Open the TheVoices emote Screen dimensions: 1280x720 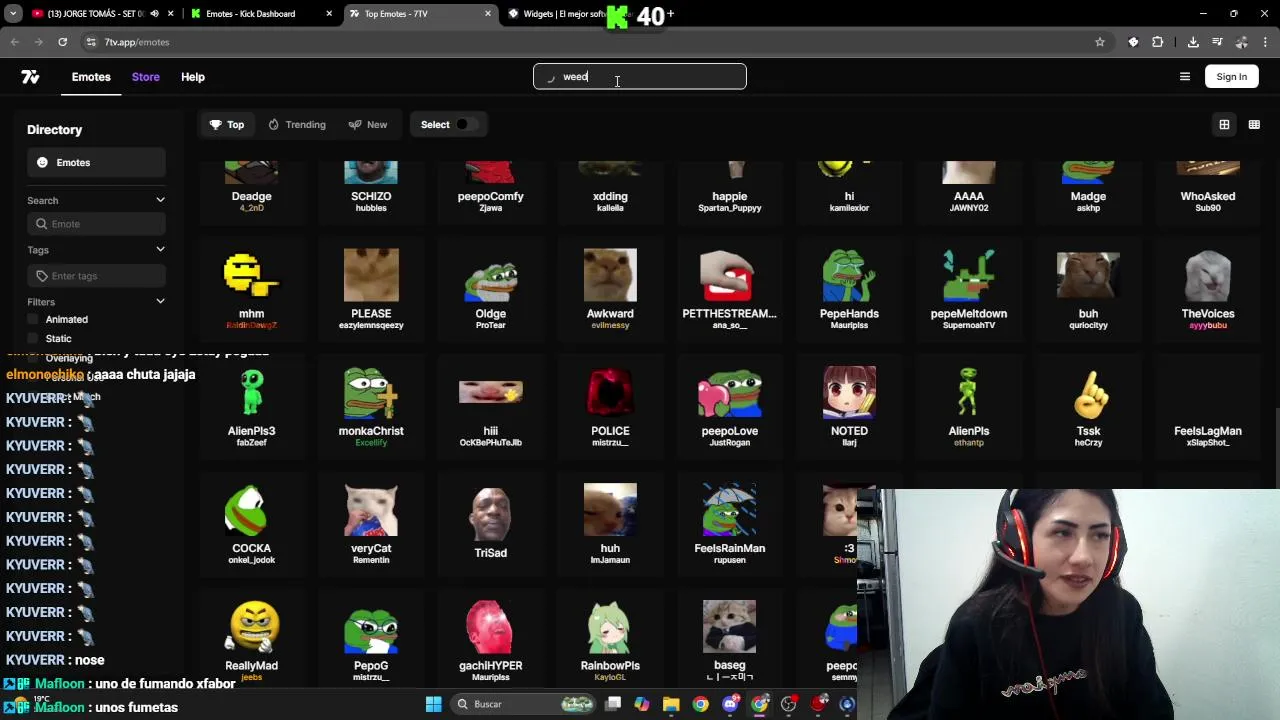click(1207, 290)
